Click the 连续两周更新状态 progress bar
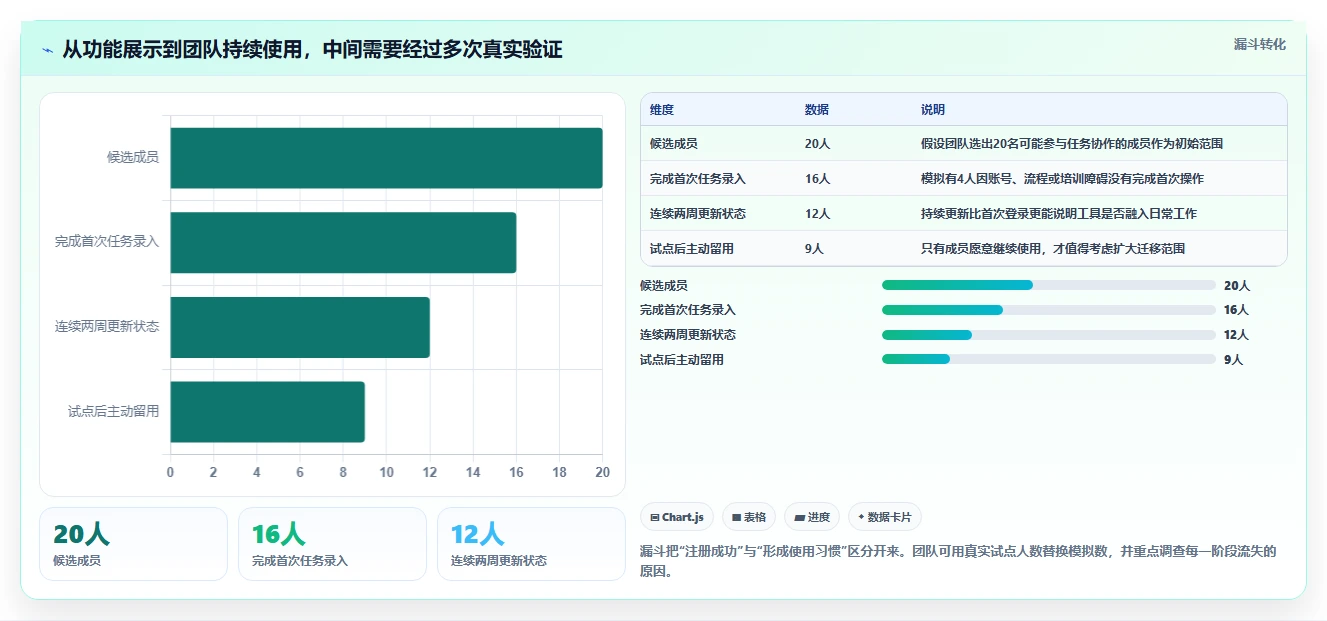Image resolution: width=1327 pixels, height=621 pixels. click(1048, 335)
